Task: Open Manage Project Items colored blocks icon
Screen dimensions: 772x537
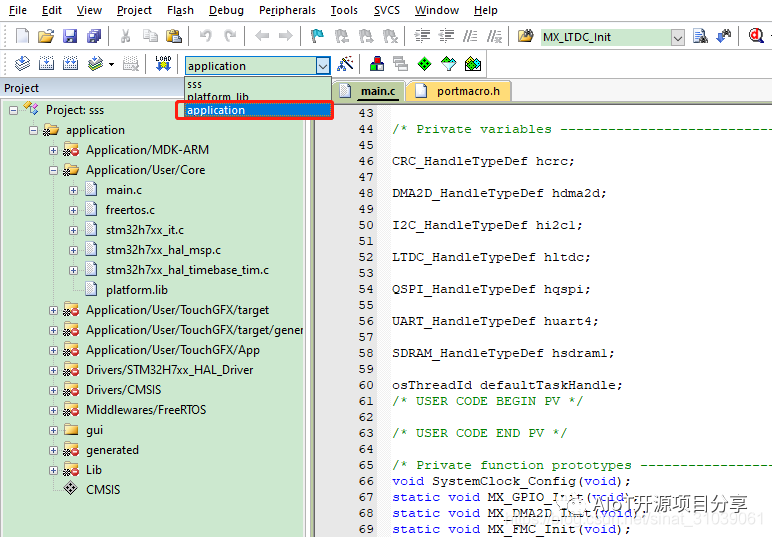Action: click(377, 64)
